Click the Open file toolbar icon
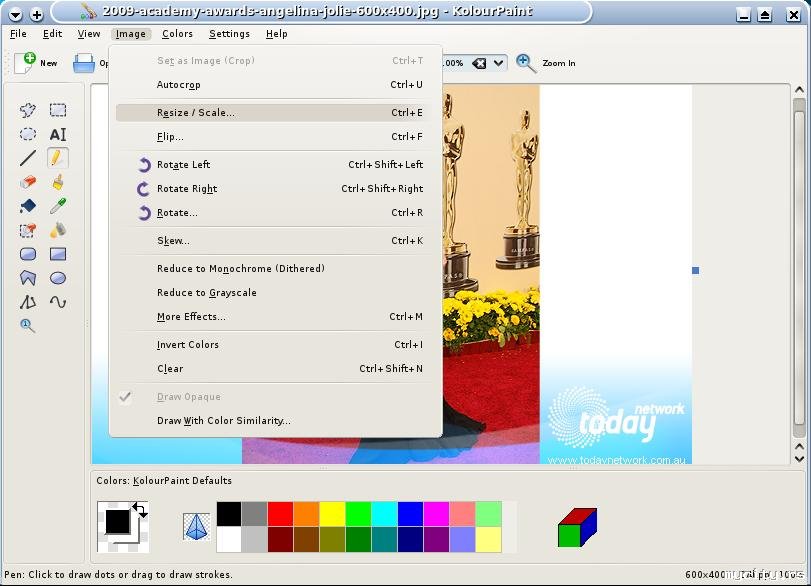This screenshot has height=586, width=811. pos(84,63)
